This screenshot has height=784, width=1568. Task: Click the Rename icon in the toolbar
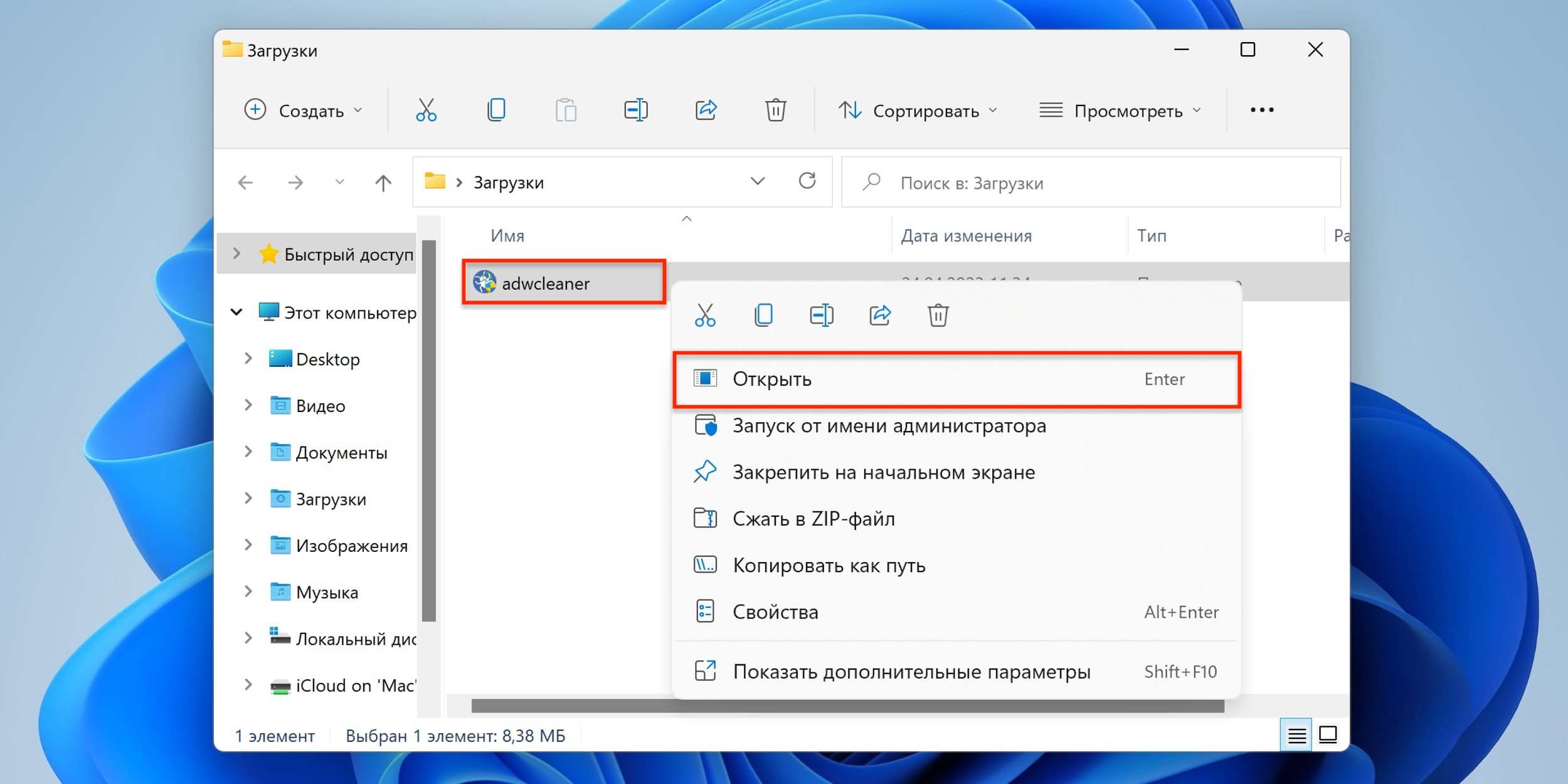(x=636, y=110)
